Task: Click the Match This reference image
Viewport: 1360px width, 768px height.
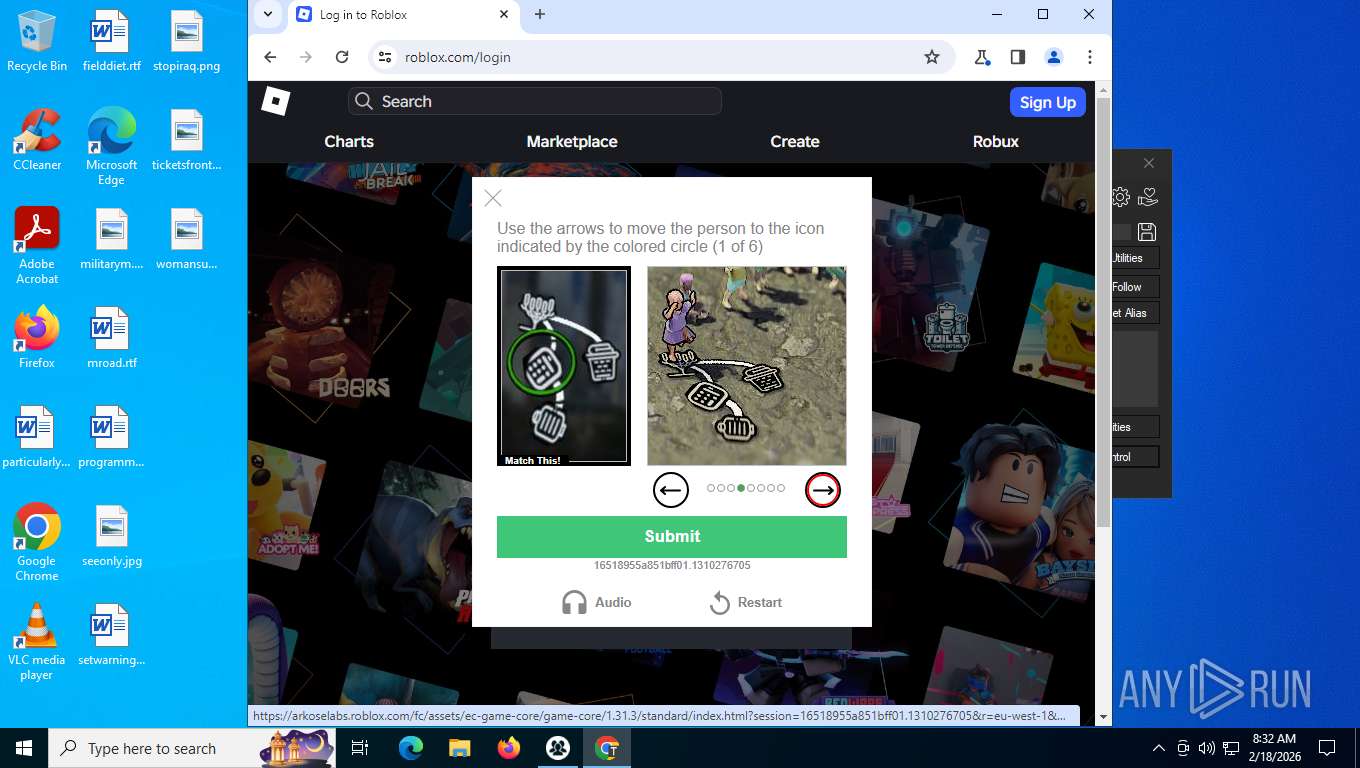Action: [x=564, y=366]
